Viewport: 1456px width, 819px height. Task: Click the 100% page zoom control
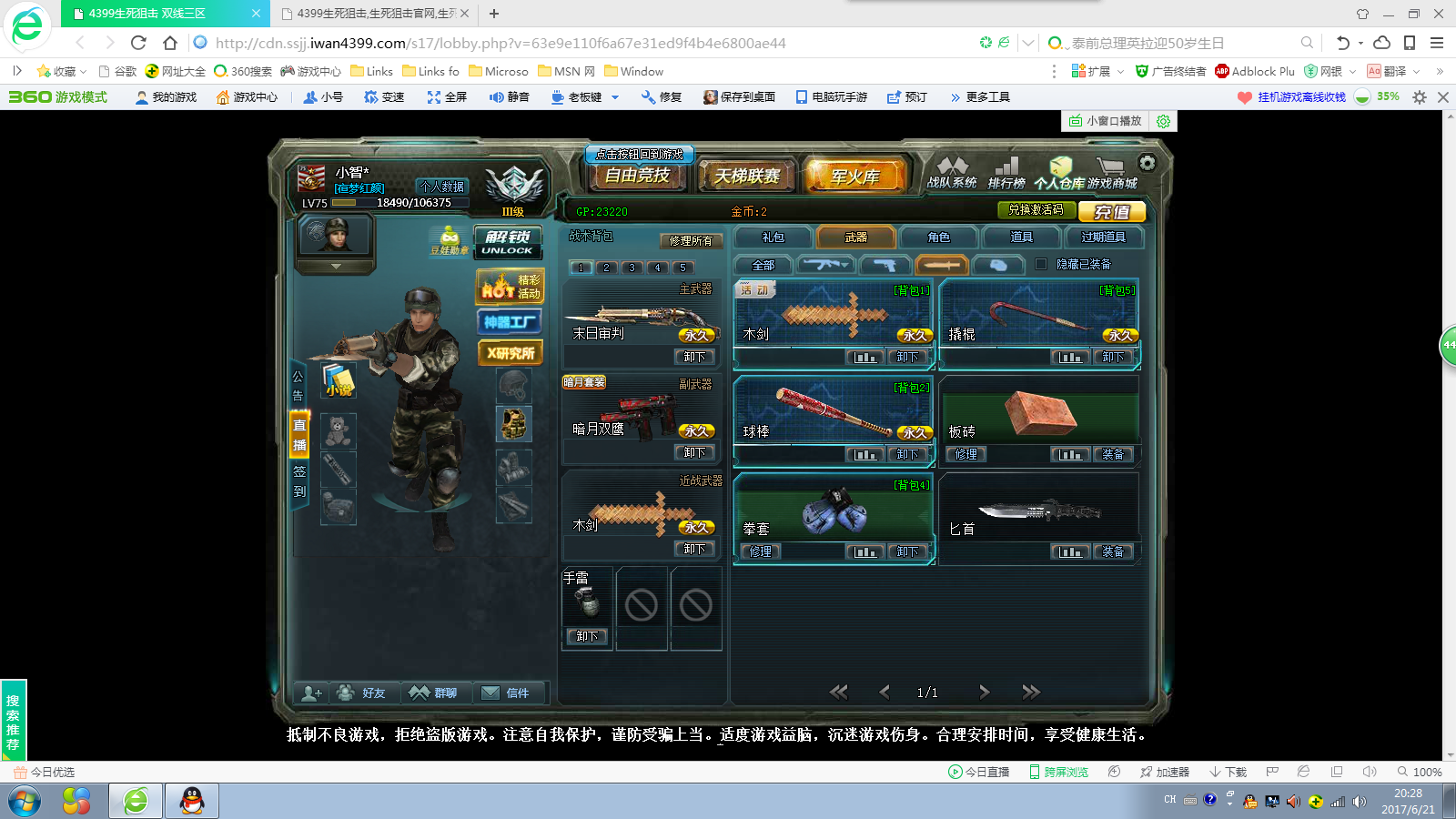1420,772
